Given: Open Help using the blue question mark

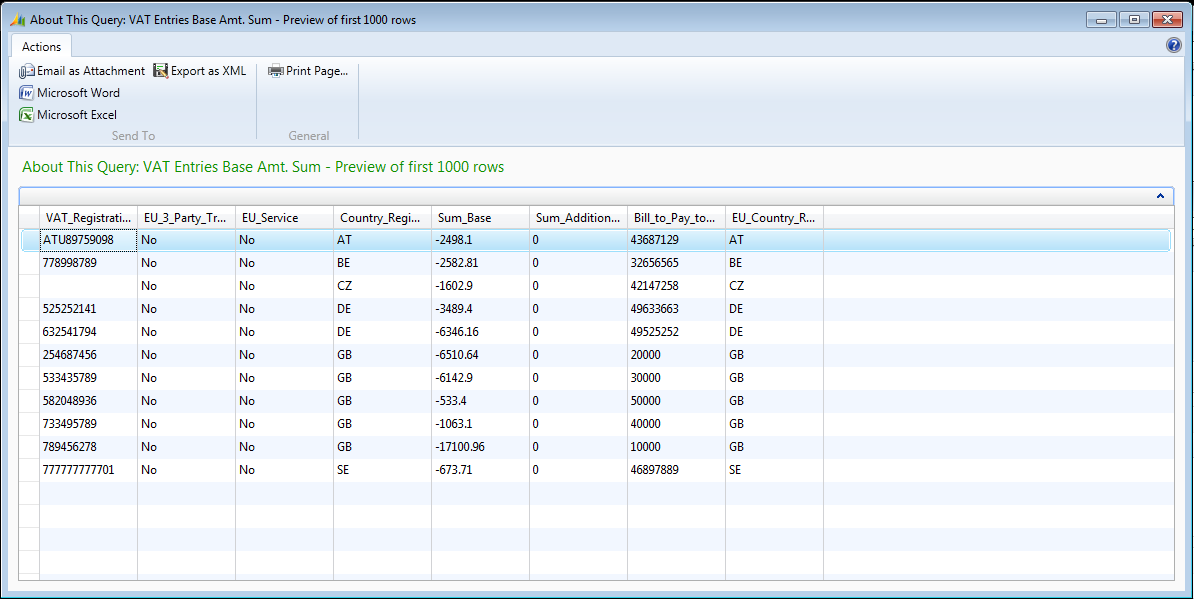Looking at the screenshot, I should [1173, 45].
